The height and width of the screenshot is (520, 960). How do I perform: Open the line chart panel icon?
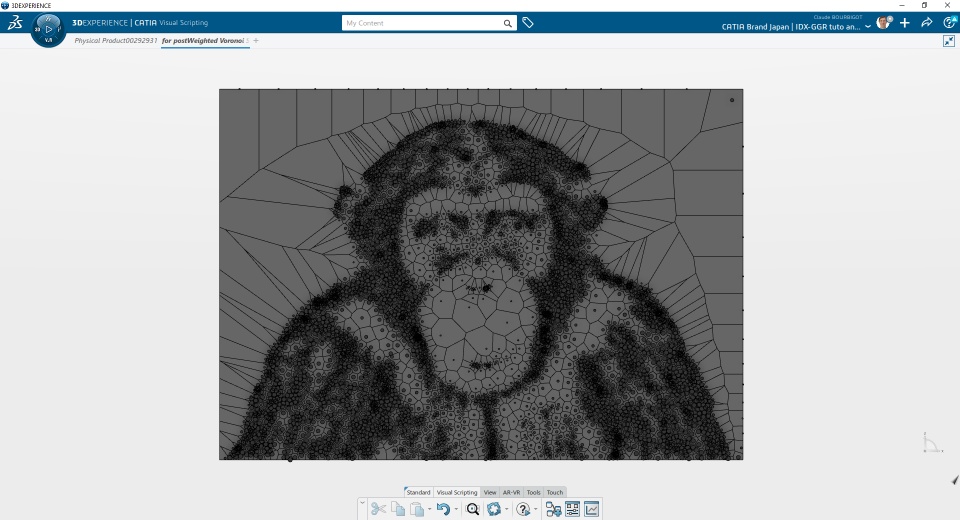coord(591,509)
